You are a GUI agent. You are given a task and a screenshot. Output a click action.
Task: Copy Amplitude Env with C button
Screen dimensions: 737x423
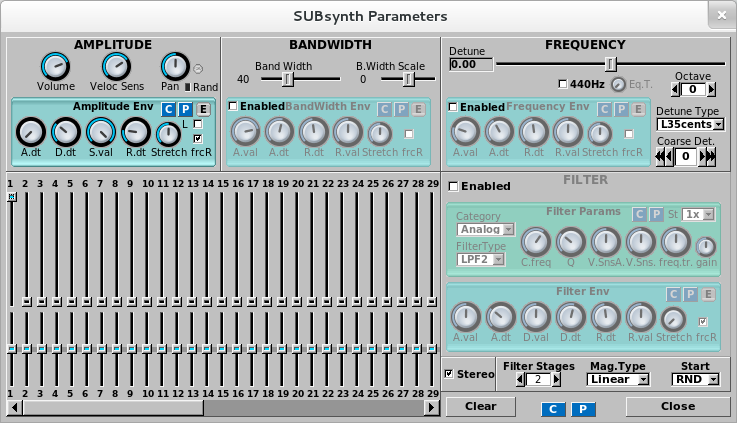(x=168, y=109)
